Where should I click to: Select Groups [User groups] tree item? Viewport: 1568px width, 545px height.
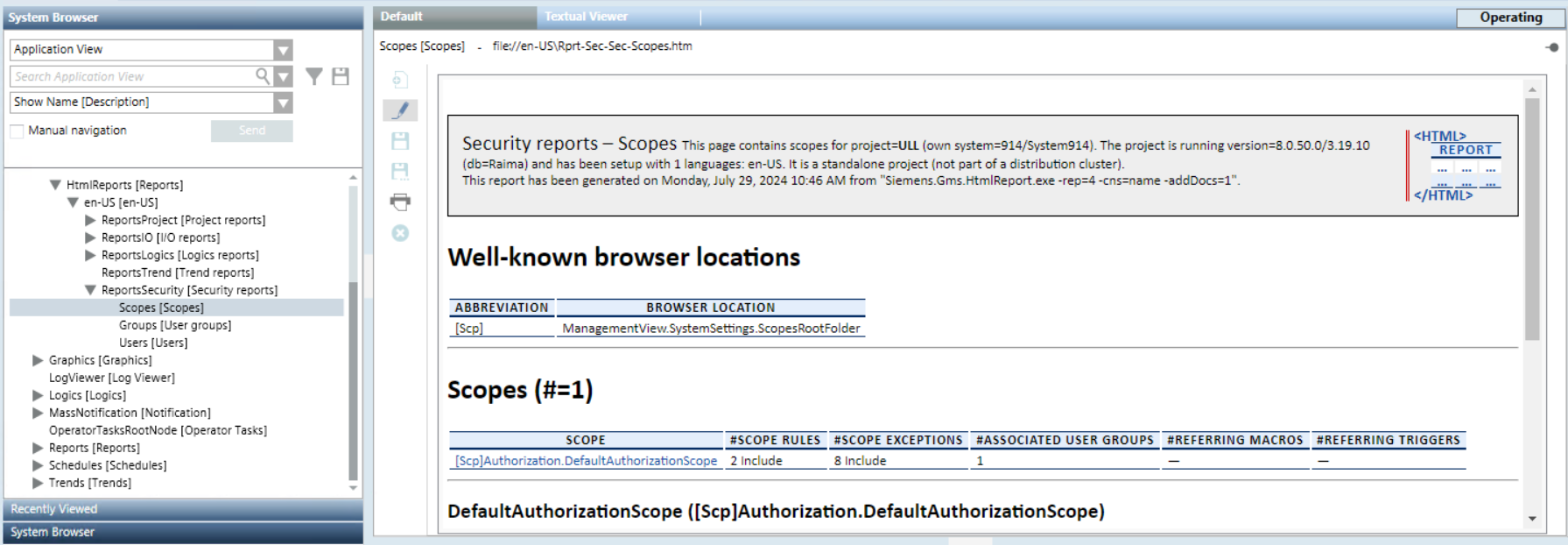coord(175,325)
